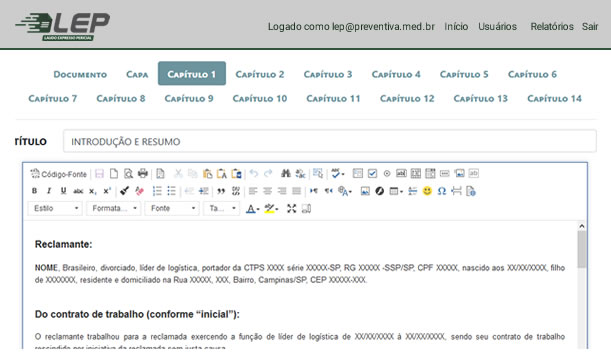The height and width of the screenshot is (364, 611).
Task: Open the Capítulo 10 tab
Action: tap(260, 99)
